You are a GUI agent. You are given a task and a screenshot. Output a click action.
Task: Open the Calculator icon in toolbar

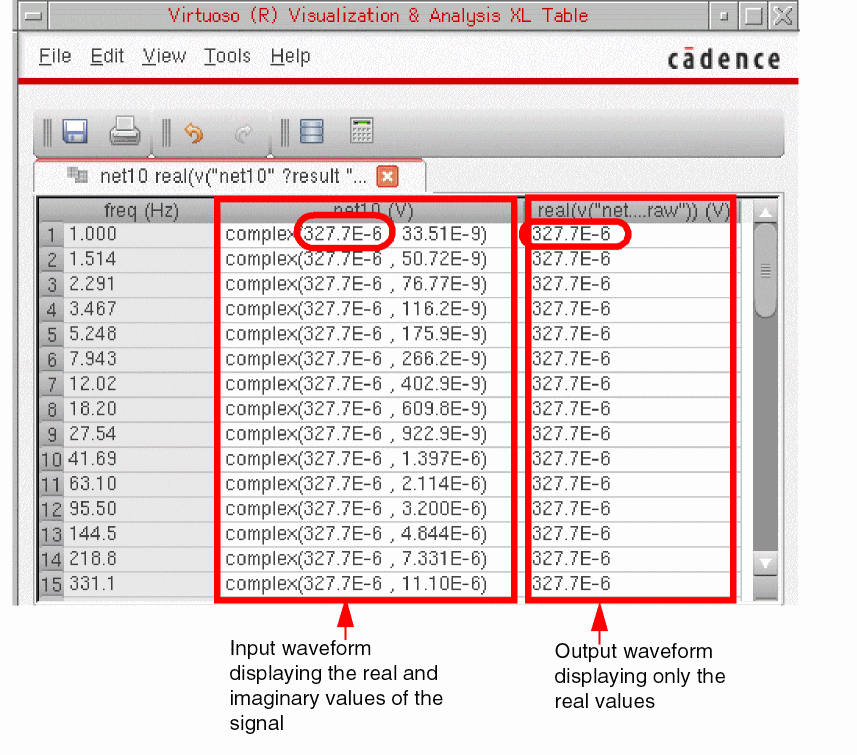[x=361, y=131]
